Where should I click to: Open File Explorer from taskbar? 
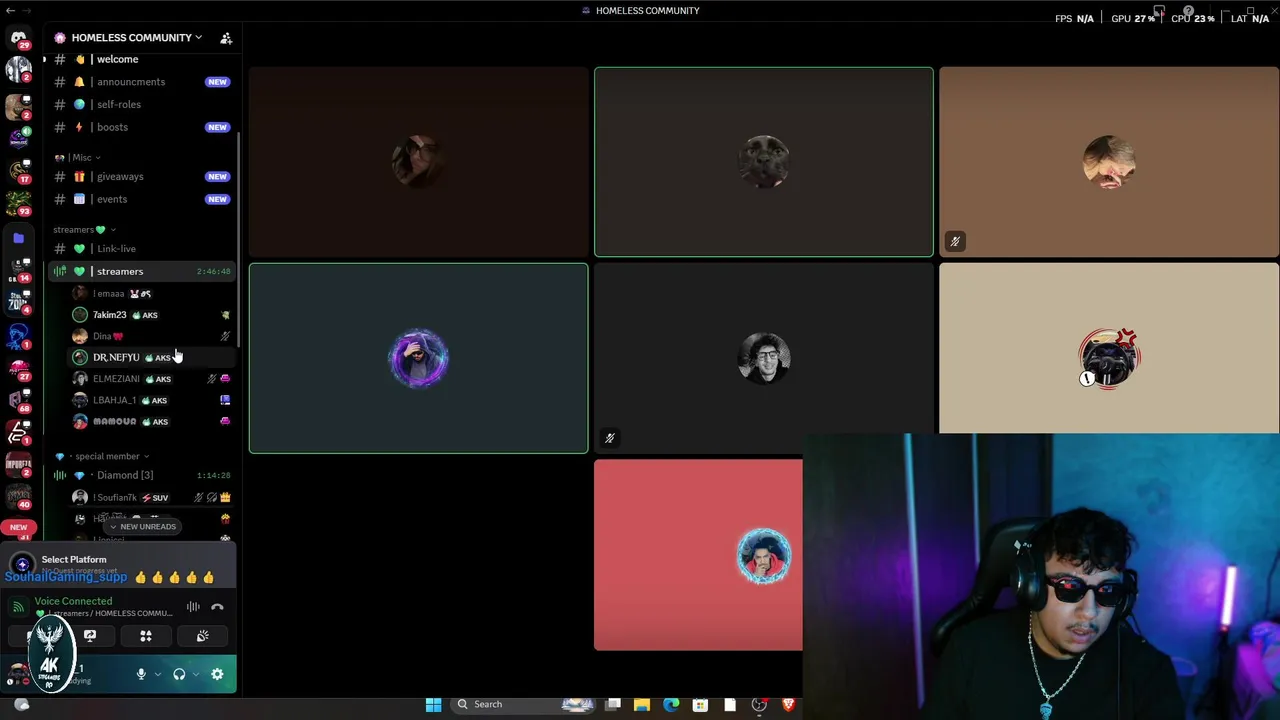click(x=642, y=704)
